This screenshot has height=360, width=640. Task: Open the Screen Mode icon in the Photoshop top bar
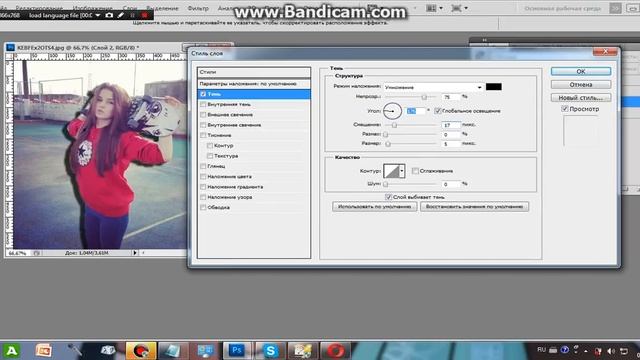click(459, 8)
